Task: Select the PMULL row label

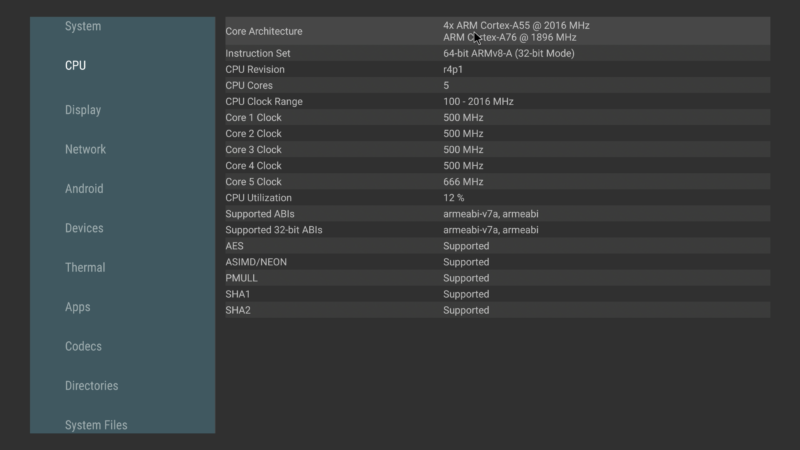Action: (241, 278)
